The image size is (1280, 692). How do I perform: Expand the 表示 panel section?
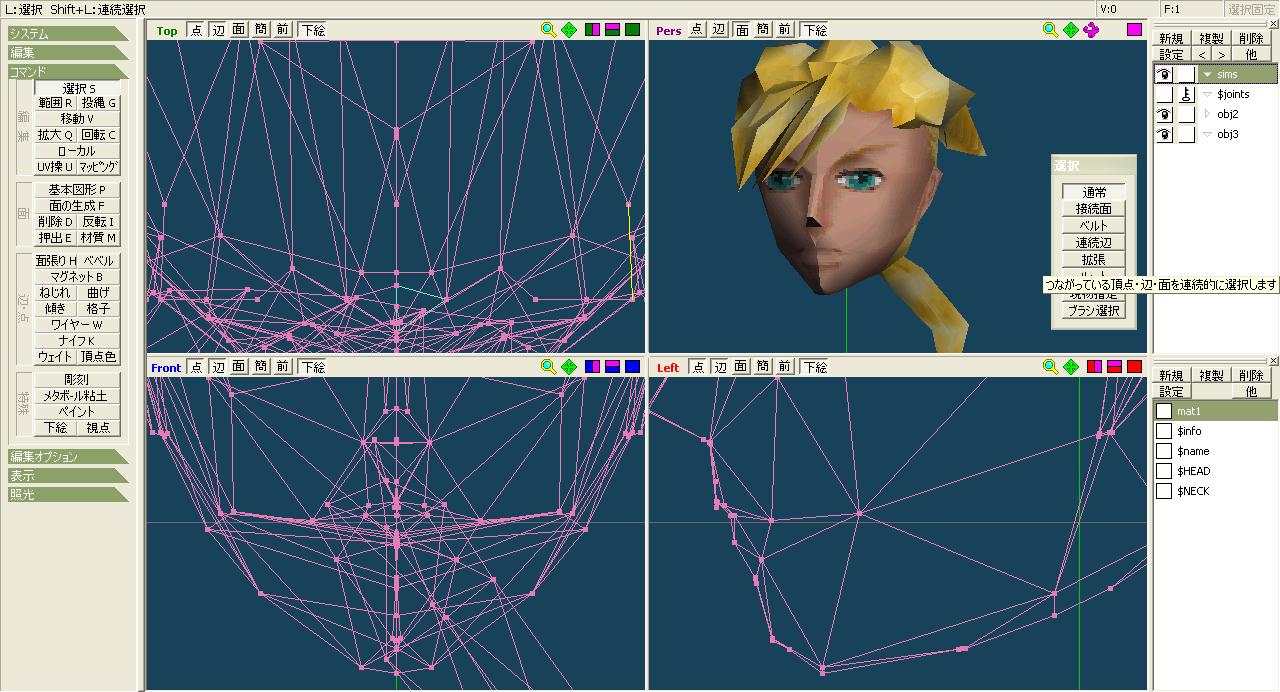point(68,476)
